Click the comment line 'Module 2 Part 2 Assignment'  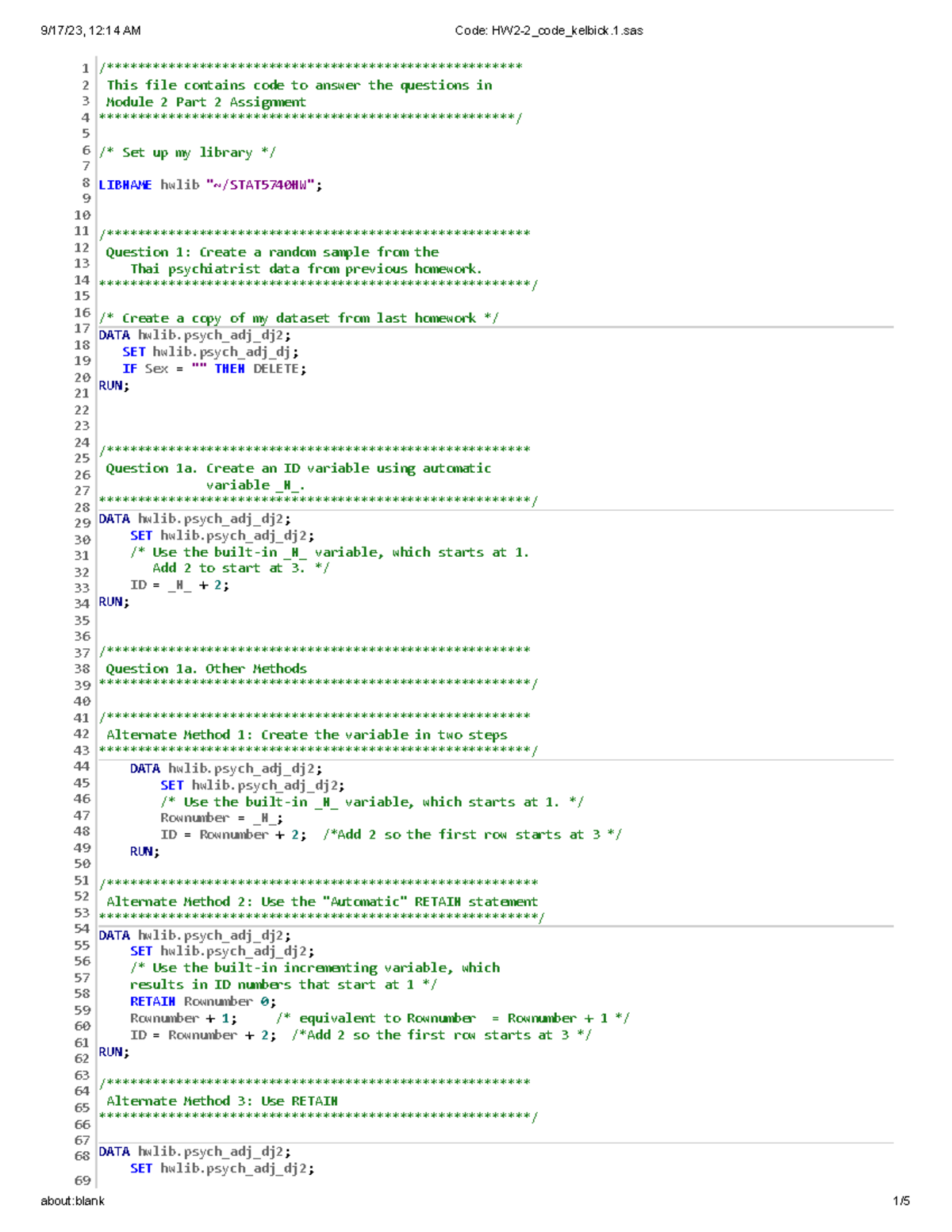205,102
